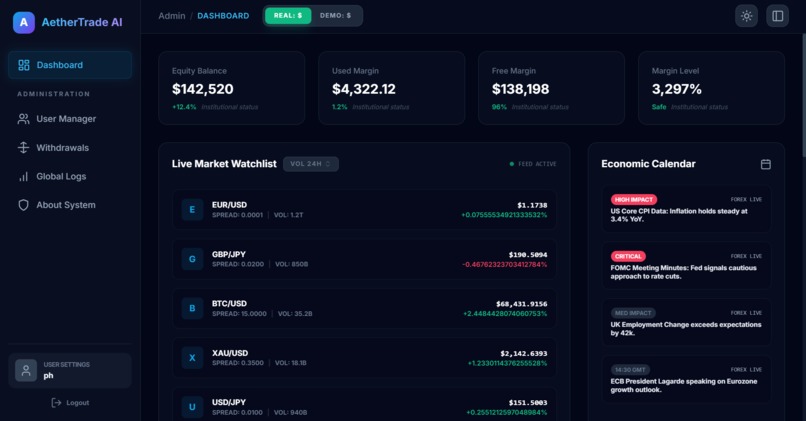
Task: Click the CRITICAL badge
Action: click(628, 256)
